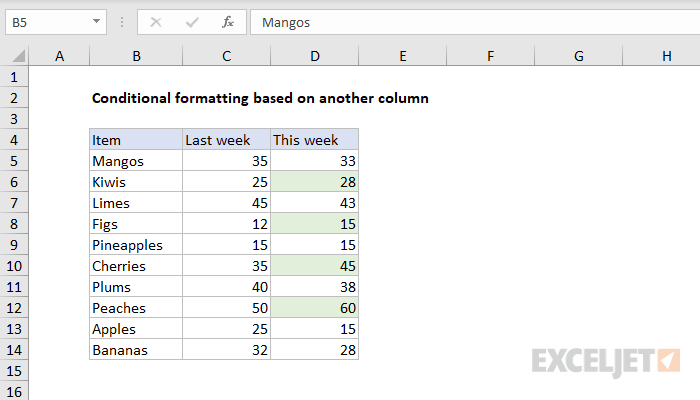
Task: Click the Item header cell
Action: point(136,140)
